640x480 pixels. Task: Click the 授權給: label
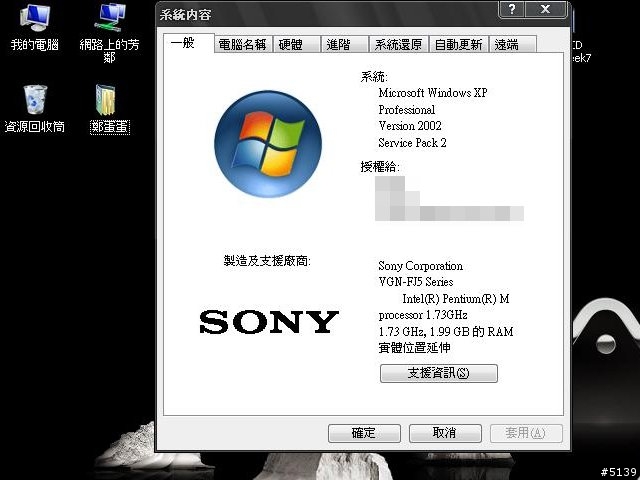pos(380,167)
